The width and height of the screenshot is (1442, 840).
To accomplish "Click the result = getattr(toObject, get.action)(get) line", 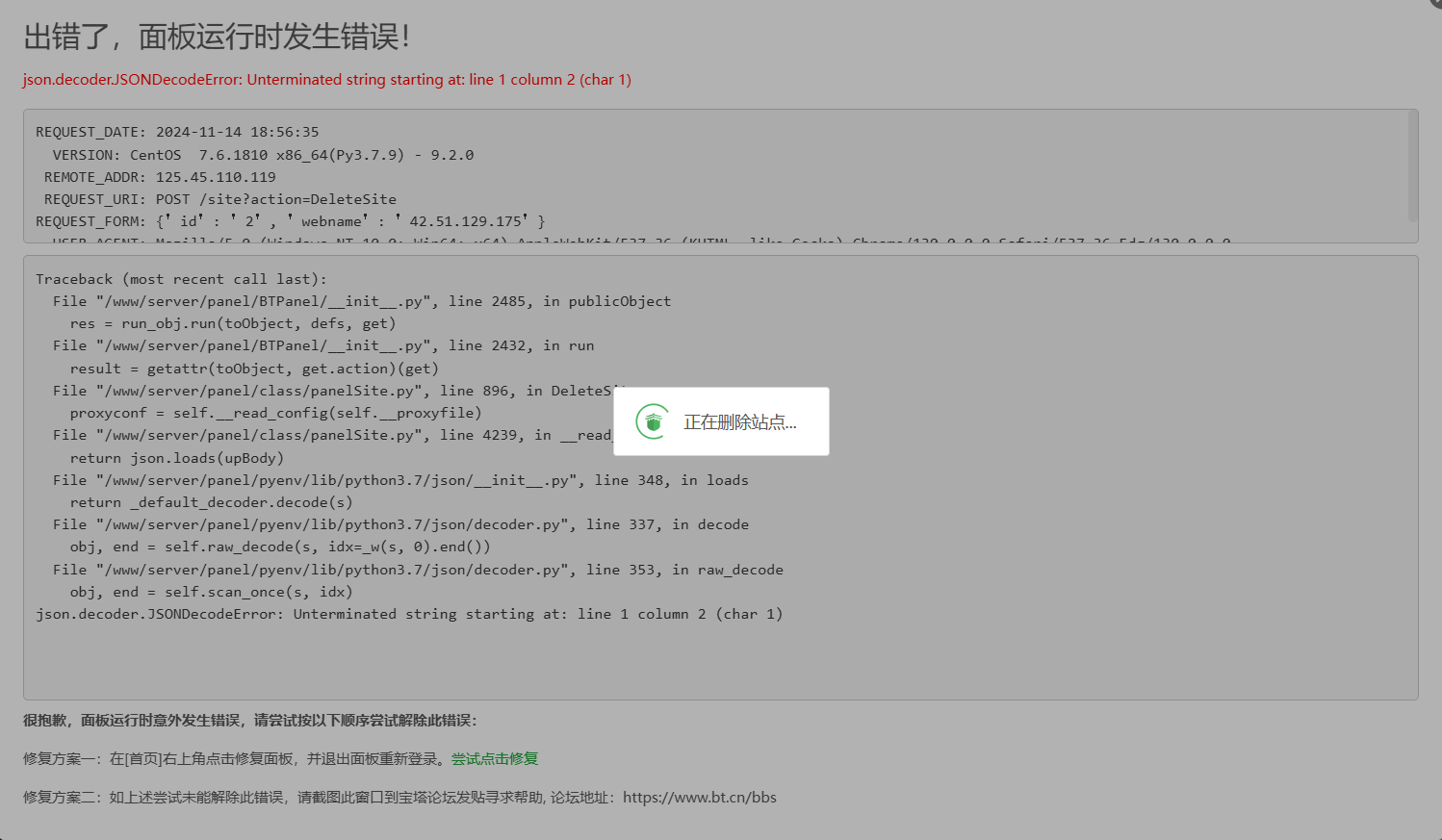I will point(254,369).
